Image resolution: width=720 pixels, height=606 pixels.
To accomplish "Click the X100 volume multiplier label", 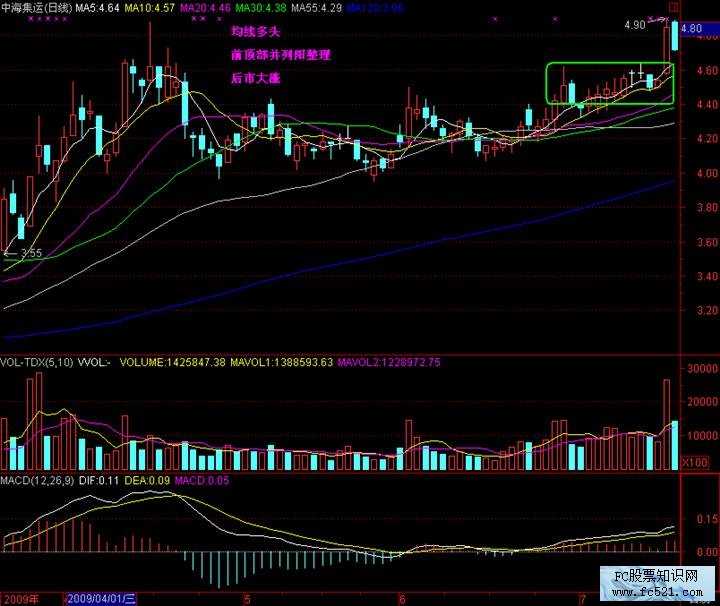I will (x=695, y=462).
